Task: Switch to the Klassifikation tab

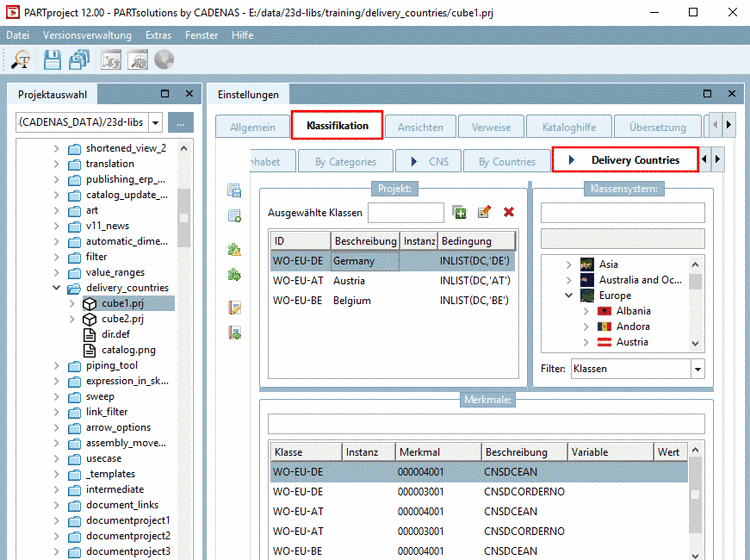Action: point(337,126)
